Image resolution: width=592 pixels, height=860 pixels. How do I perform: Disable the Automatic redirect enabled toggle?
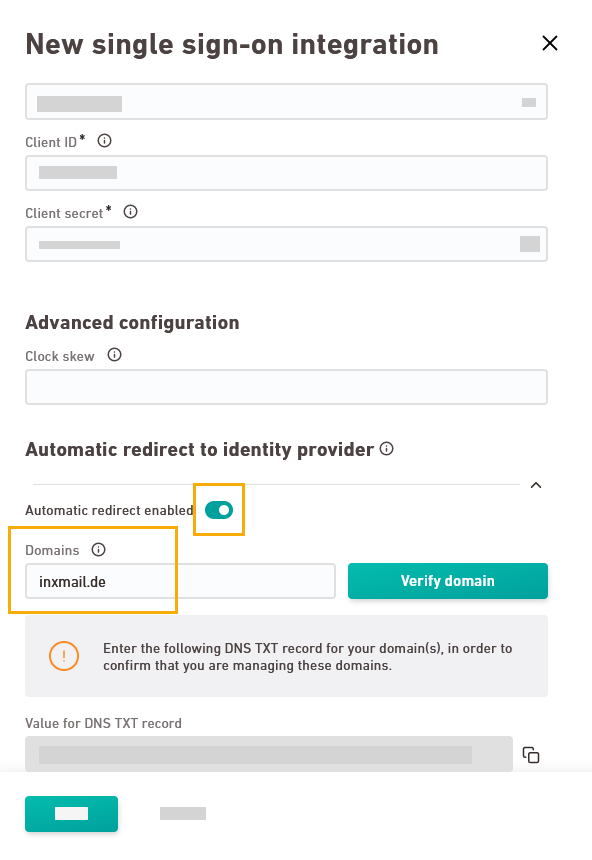pyautogui.click(x=219, y=510)
